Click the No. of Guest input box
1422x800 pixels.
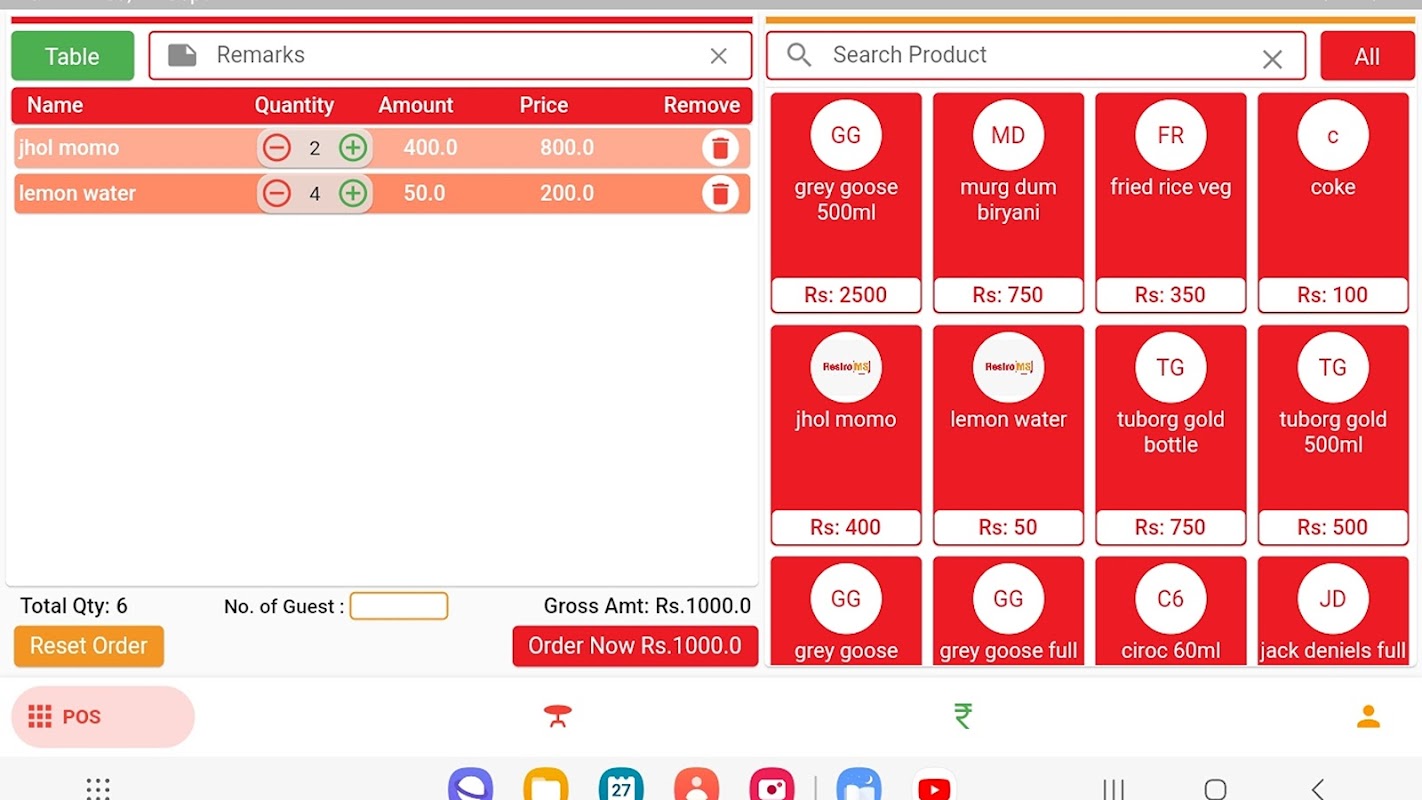tap(399, 606)
